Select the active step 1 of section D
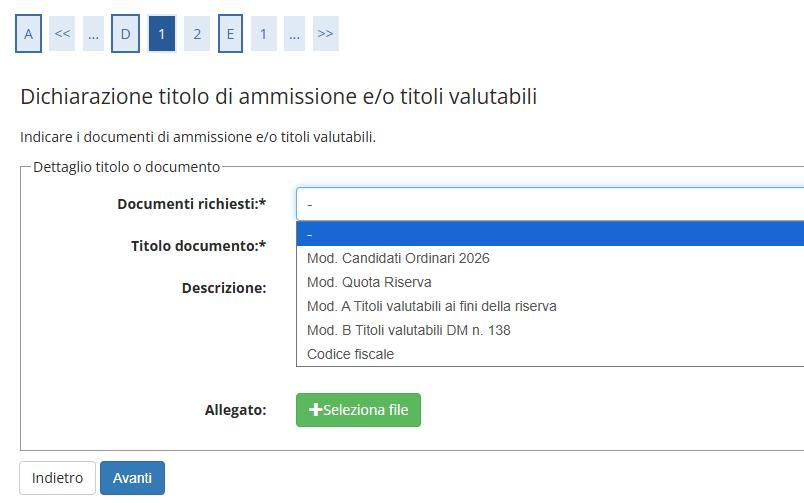This screenshot has width=804, height=503. (x=161, y=34)
